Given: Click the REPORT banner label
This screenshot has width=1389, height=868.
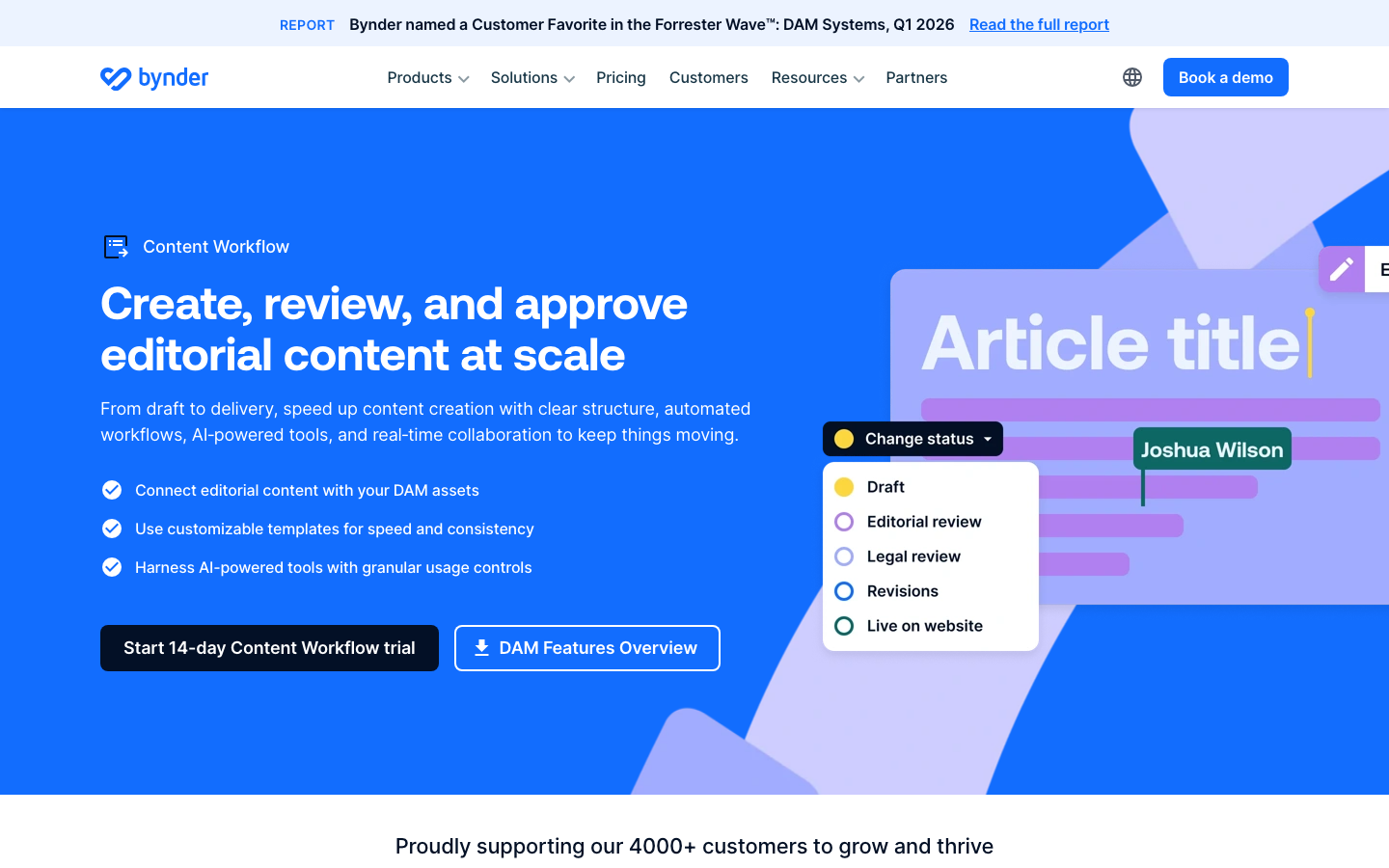Looking at the screenshot, I should (307, 25).
